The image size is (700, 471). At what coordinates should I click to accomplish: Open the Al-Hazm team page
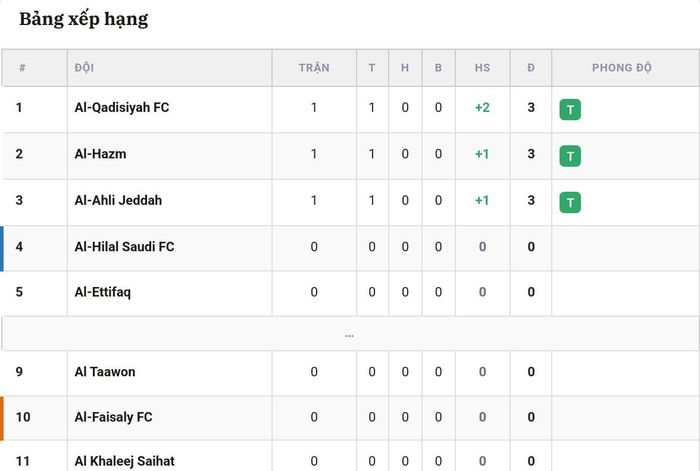point(100,154)
